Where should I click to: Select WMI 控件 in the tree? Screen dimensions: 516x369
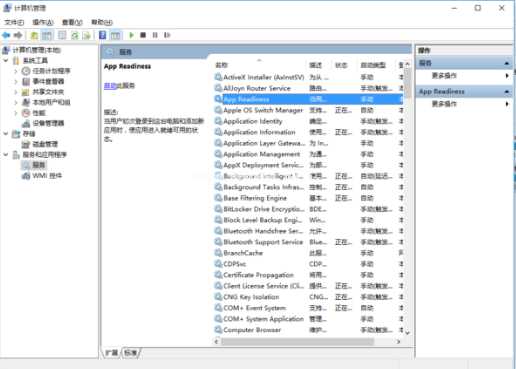pos(47,176)
